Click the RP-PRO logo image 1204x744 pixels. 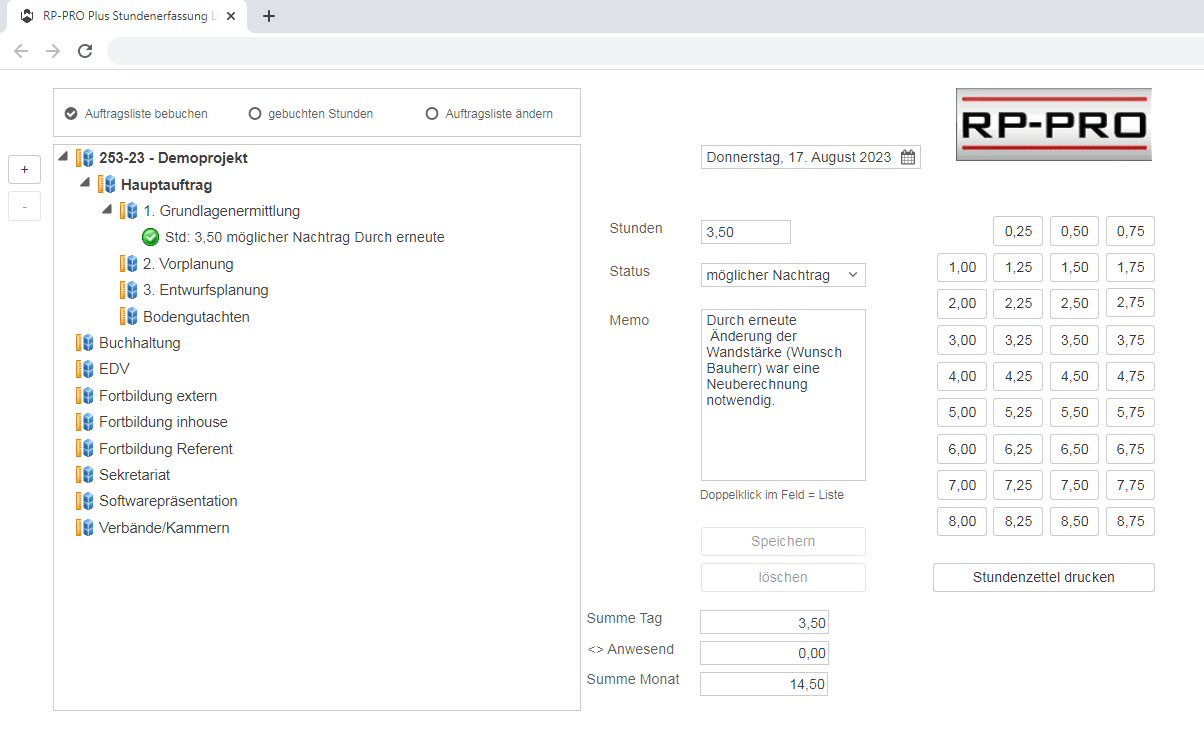tap(1053, 124)
